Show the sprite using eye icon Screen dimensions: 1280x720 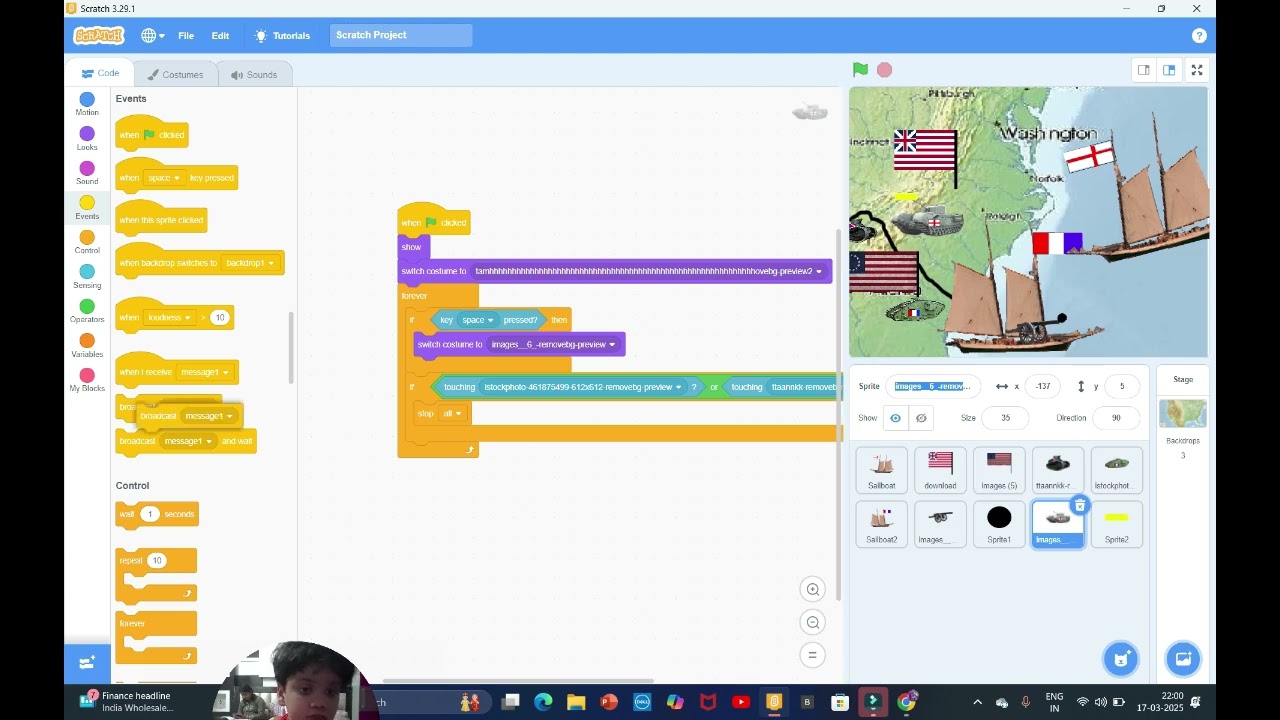895,418
